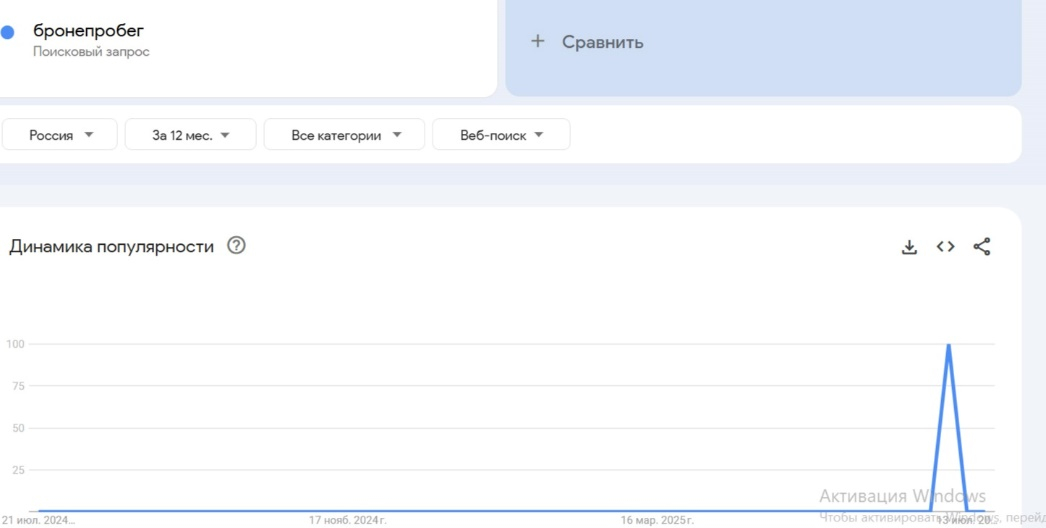The image size is (1046, 528).
Task: Click the Динамика популярности heading
Action: 111,247
